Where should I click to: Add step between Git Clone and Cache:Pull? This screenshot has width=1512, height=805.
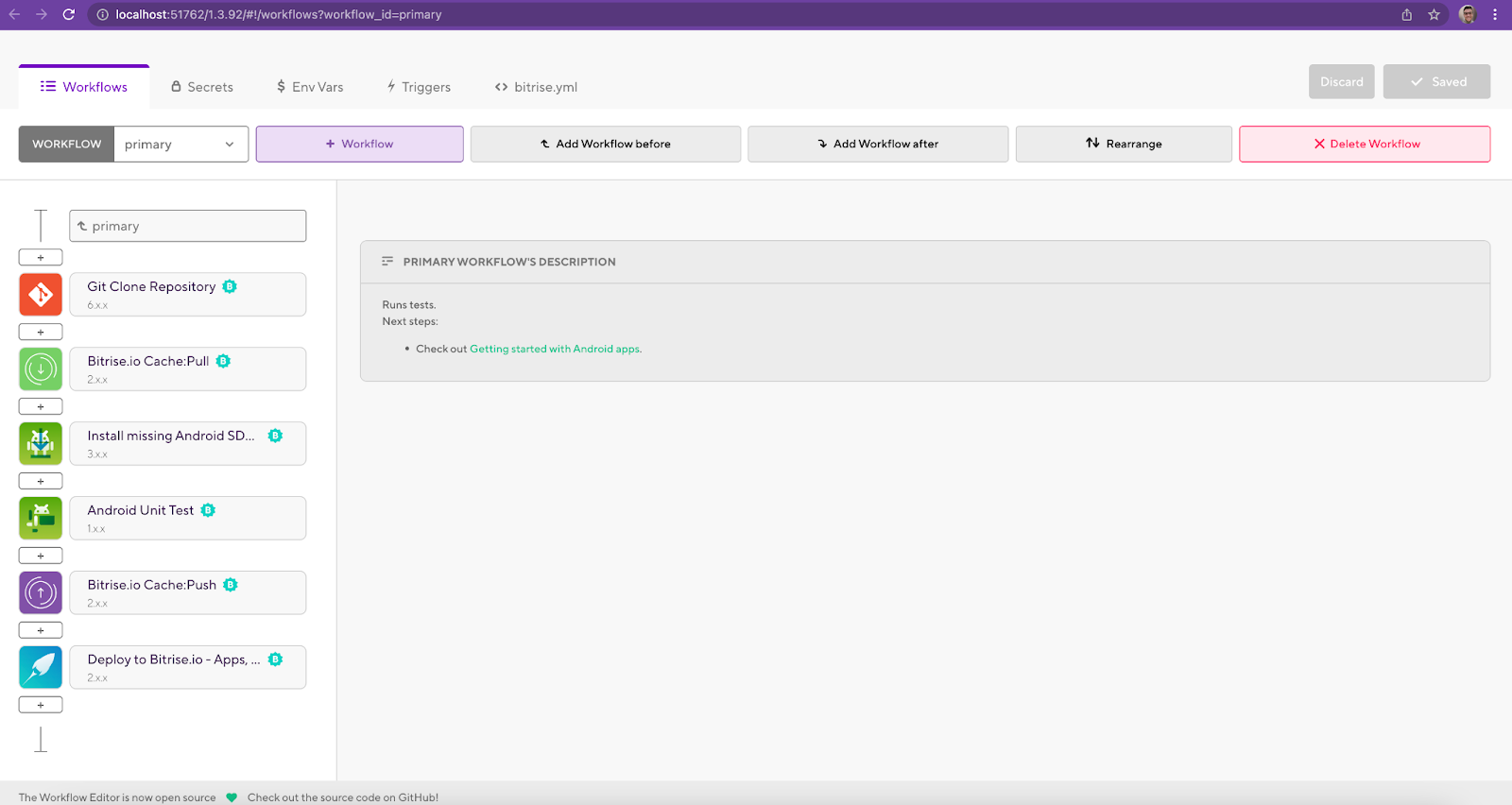[41, 332]
